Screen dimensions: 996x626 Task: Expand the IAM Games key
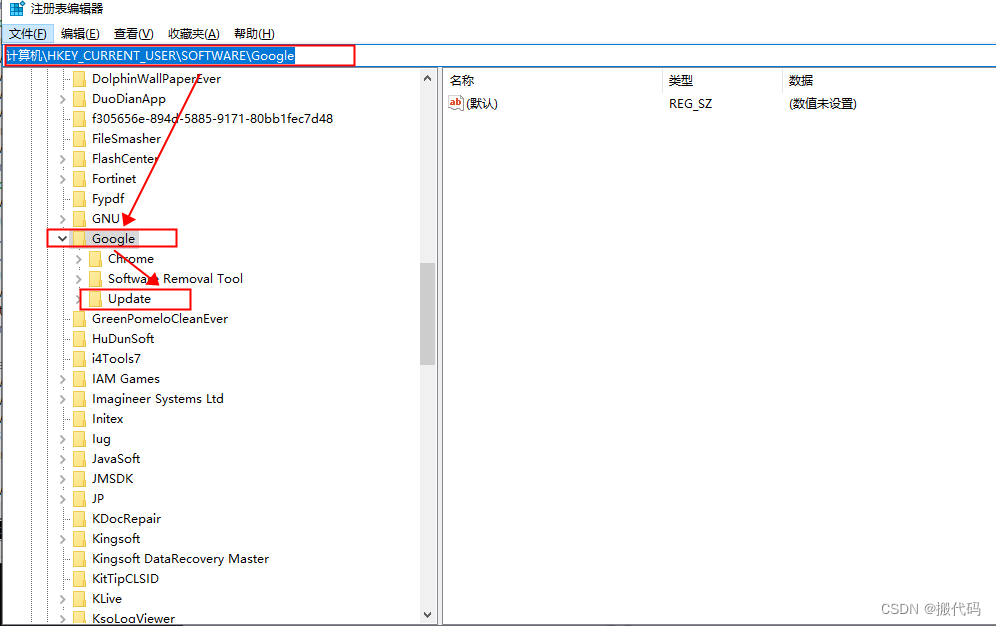pyautogui.click(x=62, y=379)
